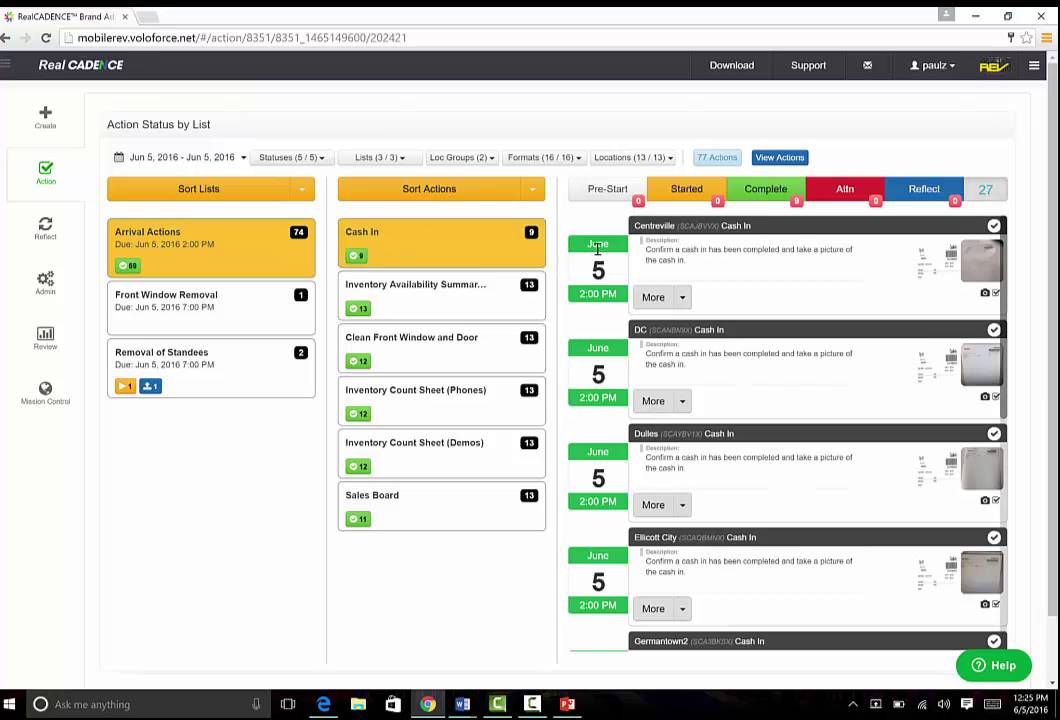1060x720 pixels.
Task: Click More button on DC Cash In card
Action: [653, 402]
